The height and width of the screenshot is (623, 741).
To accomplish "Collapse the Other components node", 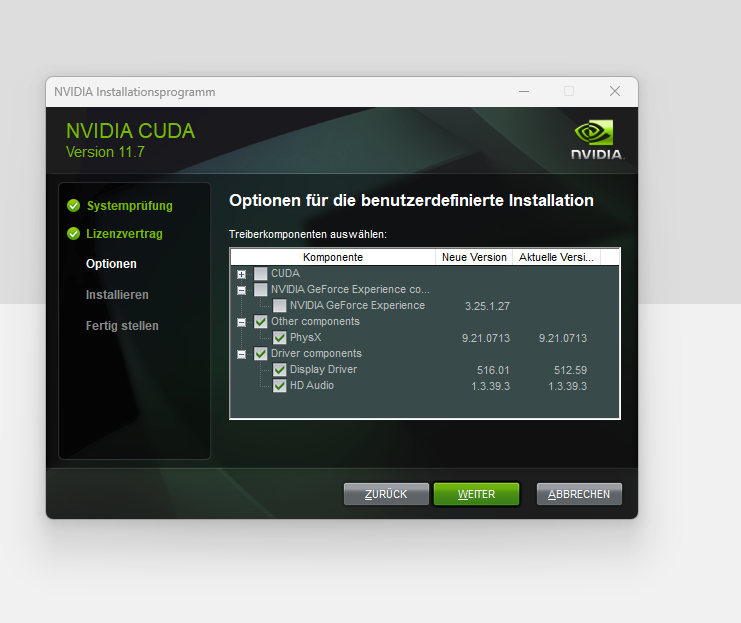I will click(241, 322).
